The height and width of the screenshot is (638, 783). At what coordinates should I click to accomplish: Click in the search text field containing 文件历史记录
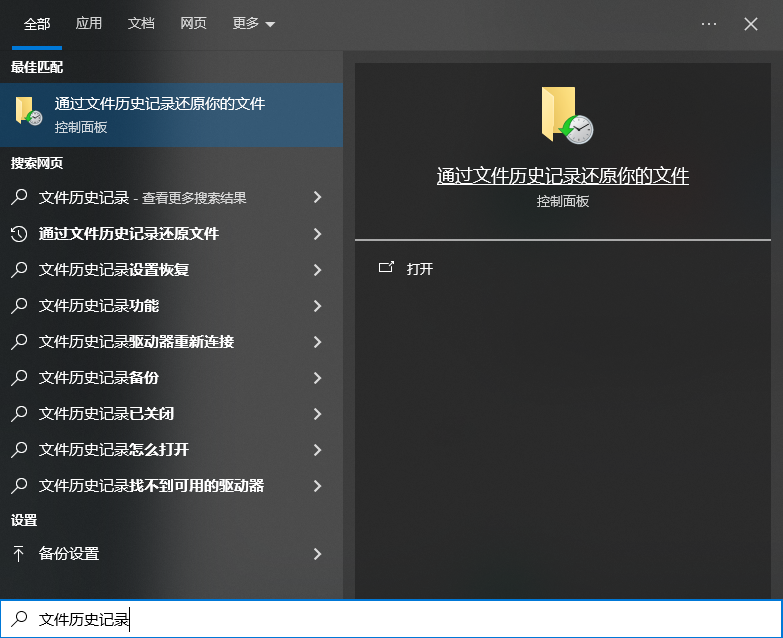(400, 620)
